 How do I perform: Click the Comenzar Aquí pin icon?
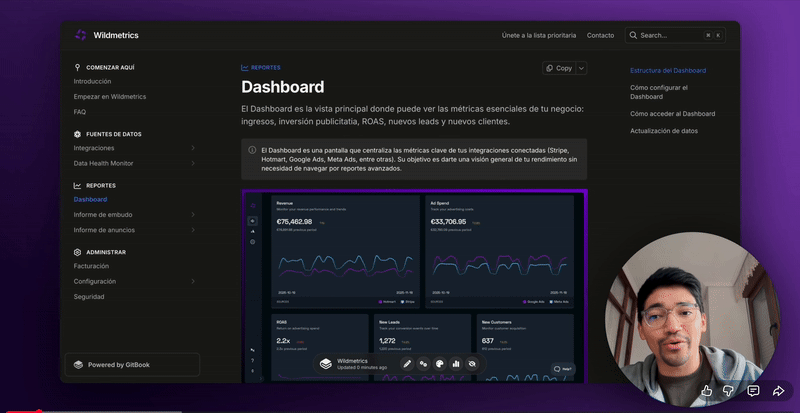[77, 67]
